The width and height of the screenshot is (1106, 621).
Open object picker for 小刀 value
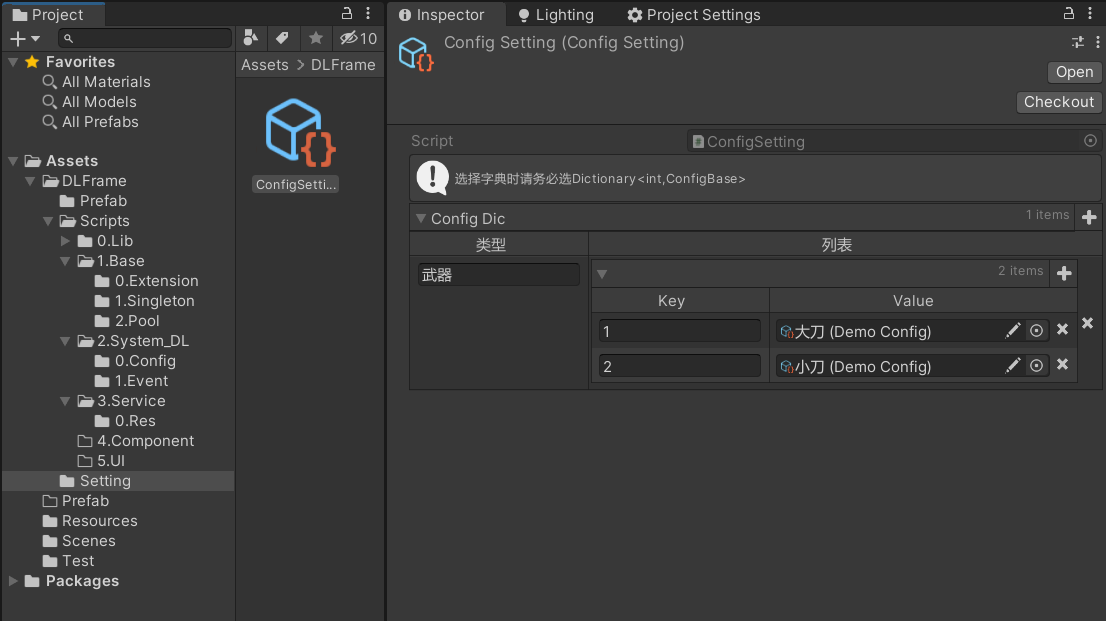point(1037,366)
